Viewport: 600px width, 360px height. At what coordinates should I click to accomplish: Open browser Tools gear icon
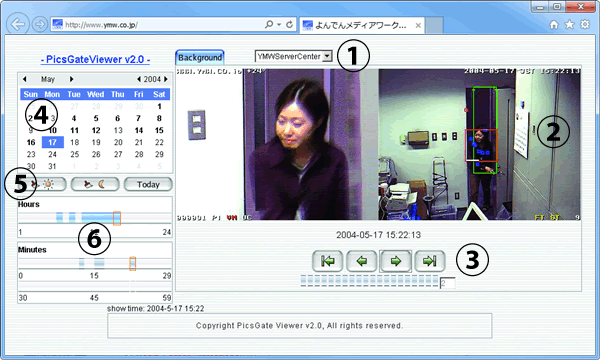point(585,25)
